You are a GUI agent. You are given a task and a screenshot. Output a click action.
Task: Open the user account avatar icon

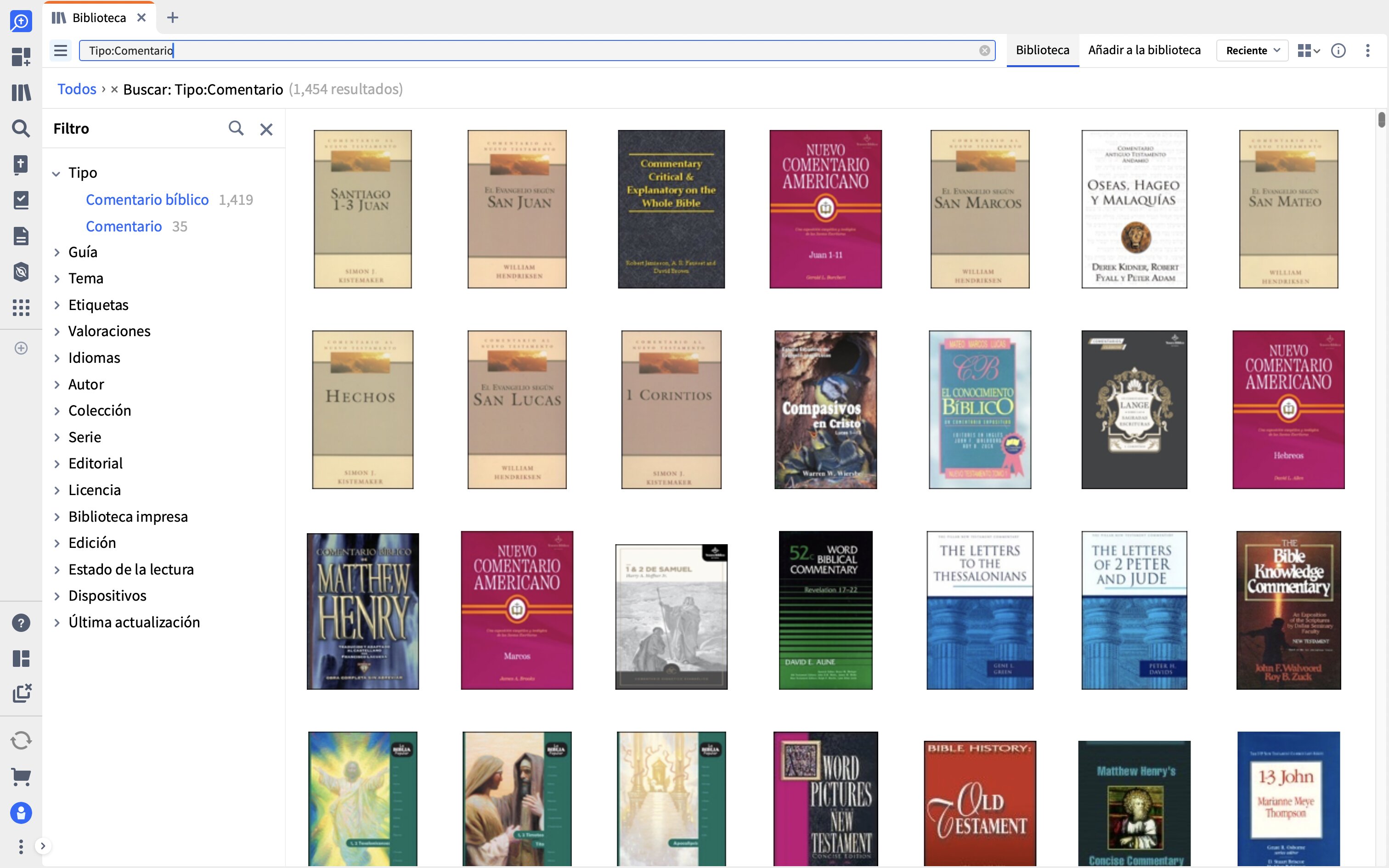21,813
